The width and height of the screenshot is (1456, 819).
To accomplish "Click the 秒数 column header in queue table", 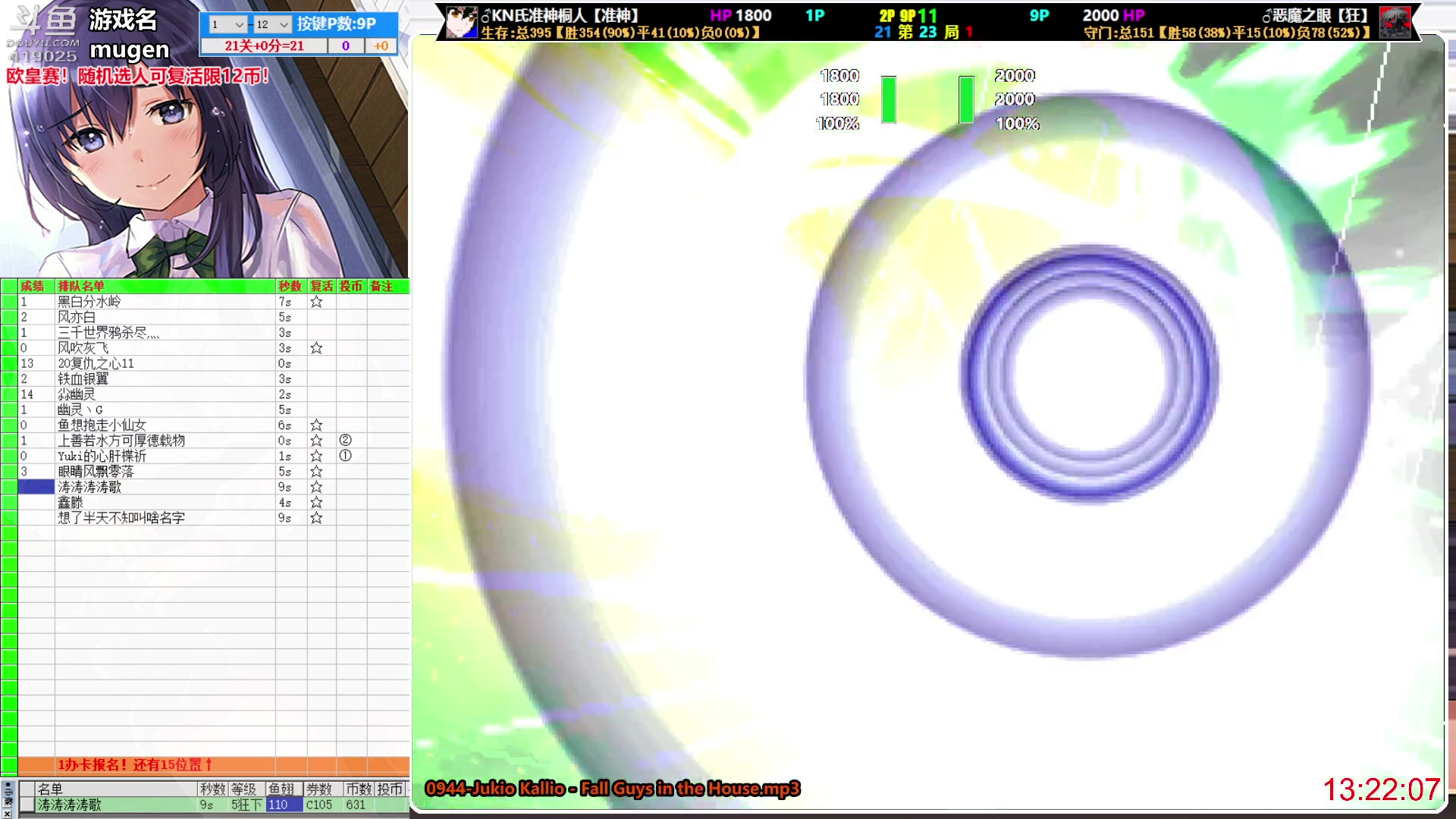I will (x=290, y=286).
